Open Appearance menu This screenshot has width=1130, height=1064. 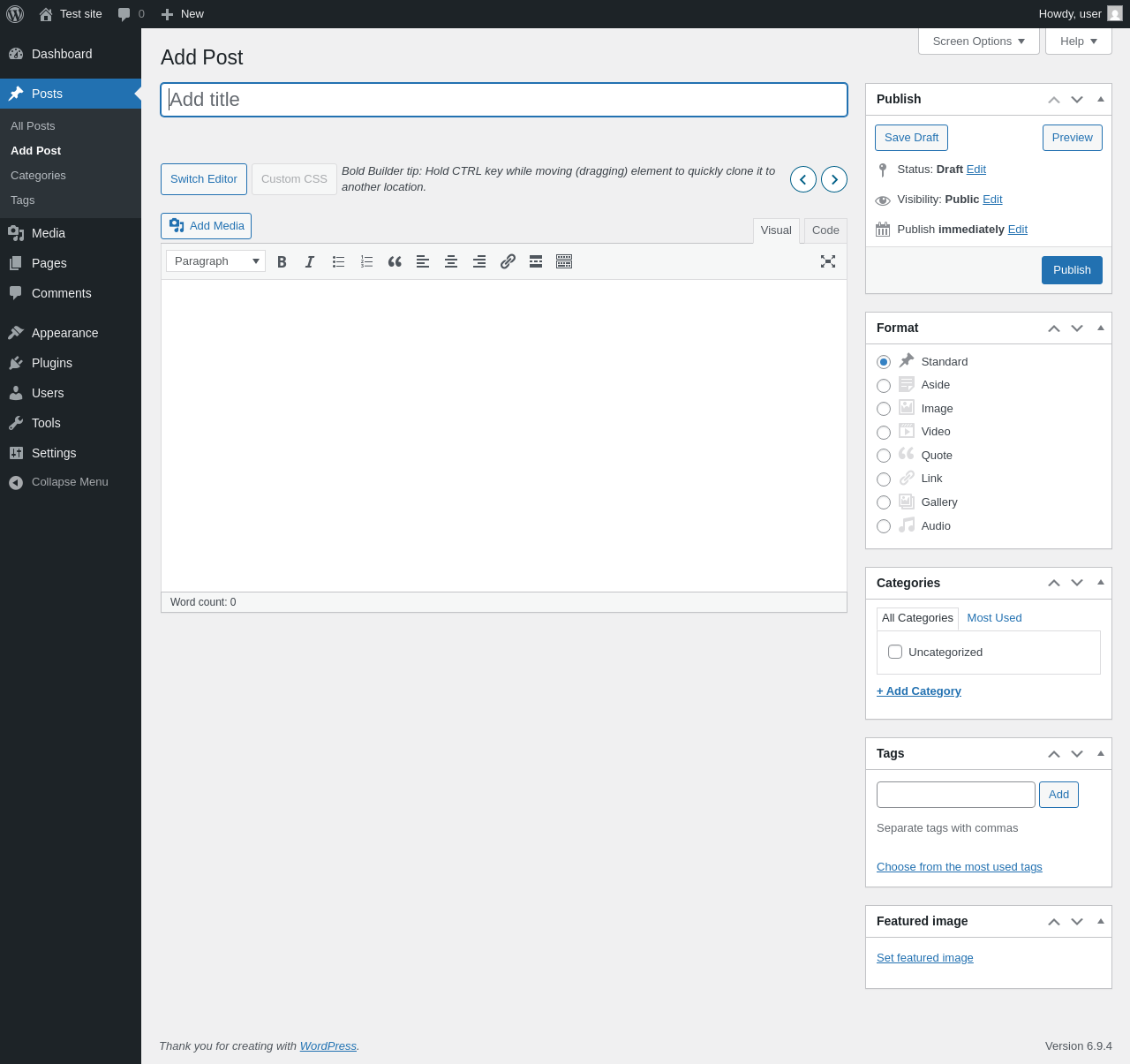pyautogui.click(x=71, y=333)
